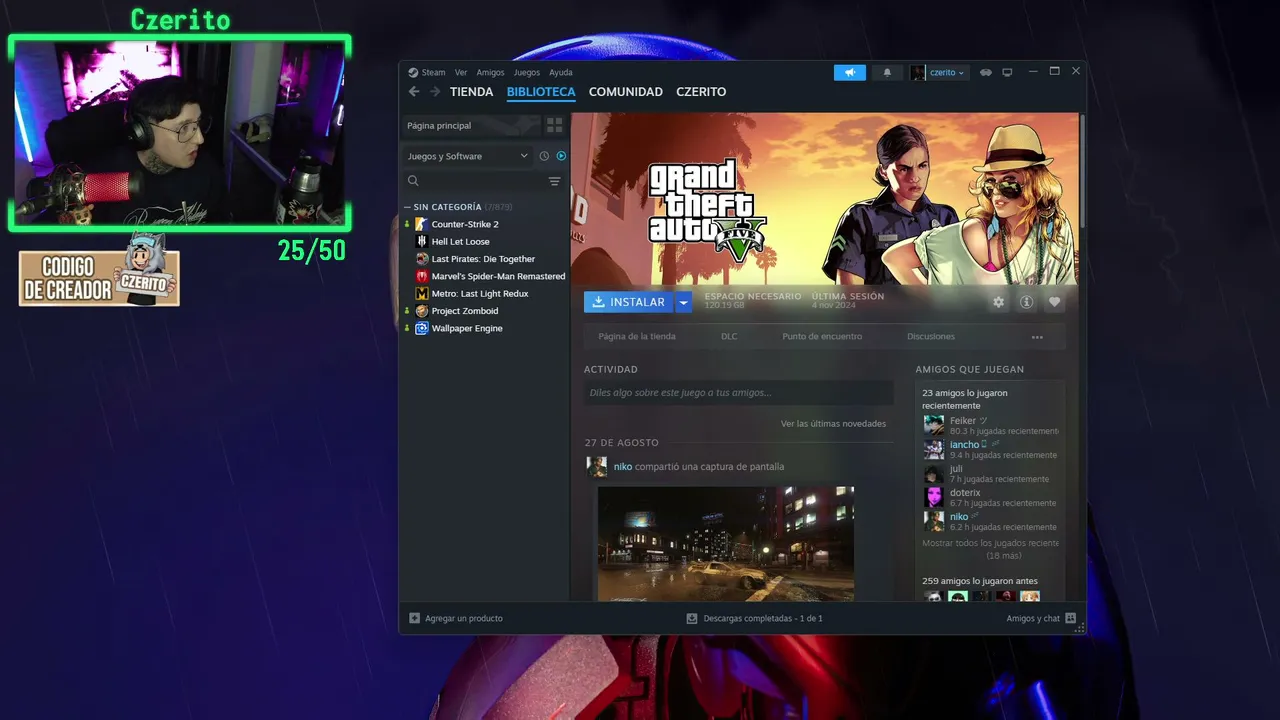Open the Discusiones link

(x=931, y=337)
